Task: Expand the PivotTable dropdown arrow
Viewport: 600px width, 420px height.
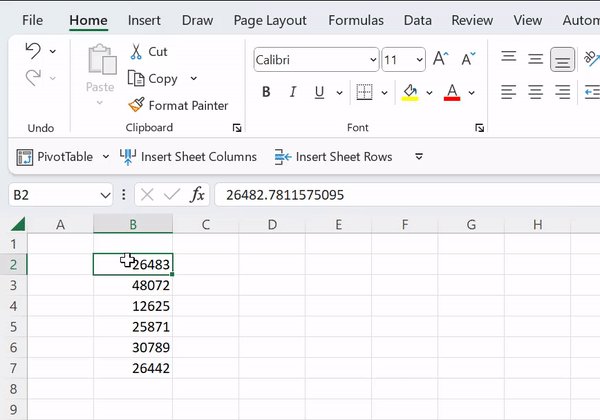Action: [106, 157]
